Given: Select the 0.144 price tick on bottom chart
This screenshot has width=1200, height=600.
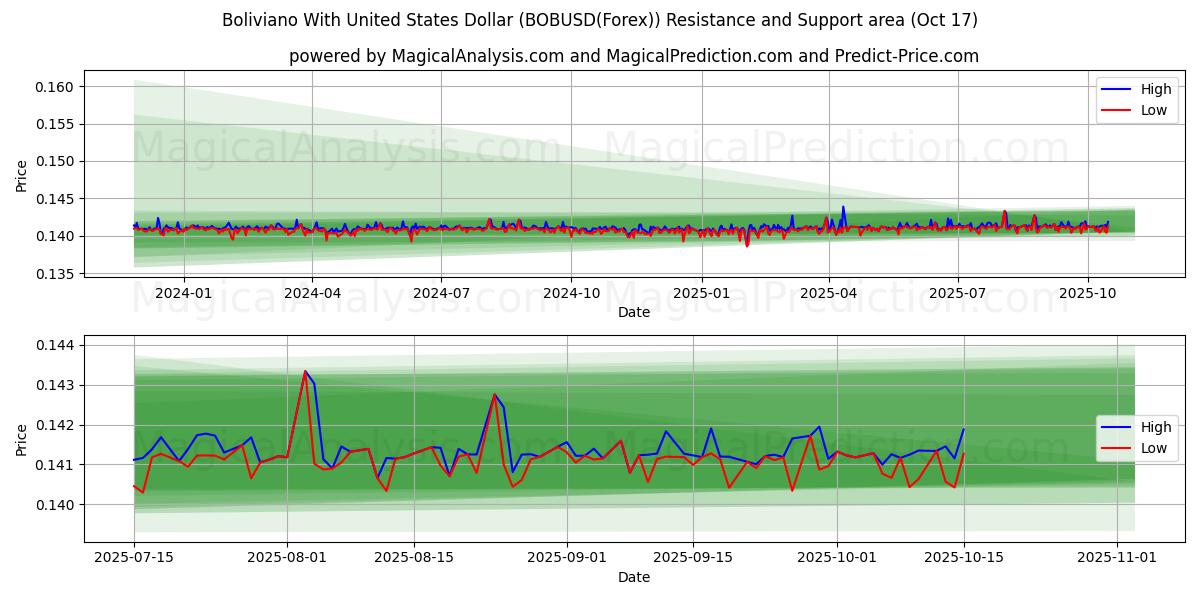Looking at the screenshot, I should (x=55, y=345).
